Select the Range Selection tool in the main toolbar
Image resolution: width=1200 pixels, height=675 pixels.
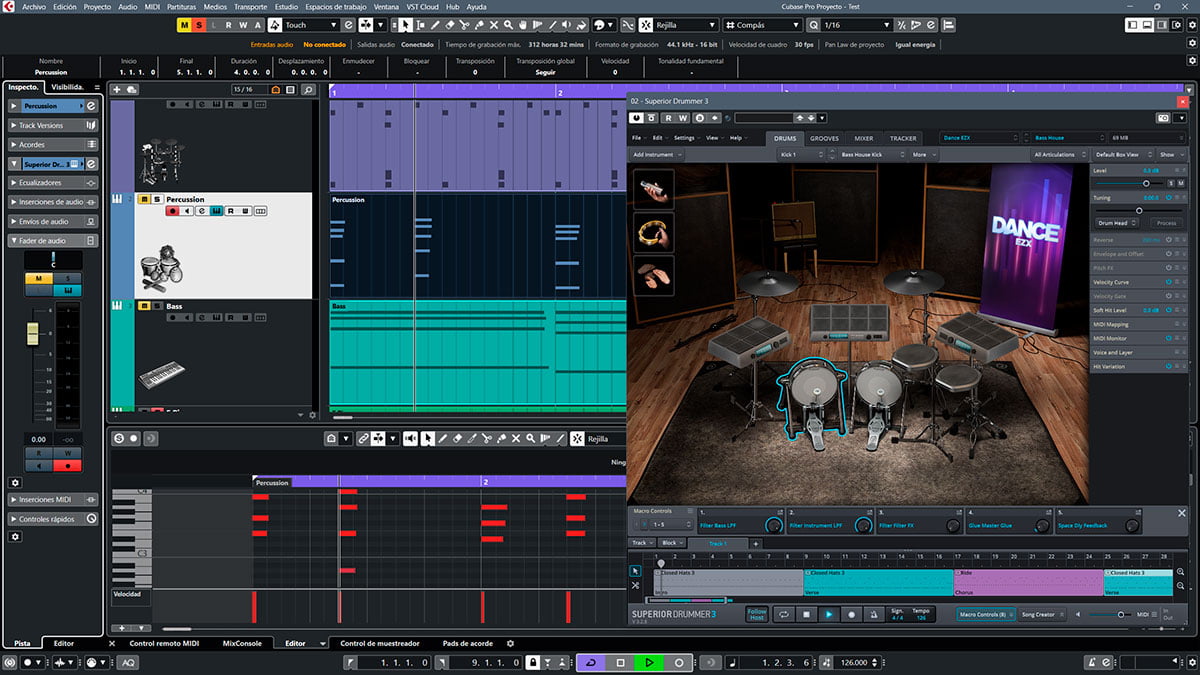pyautogui.click(x=419, y=24)
